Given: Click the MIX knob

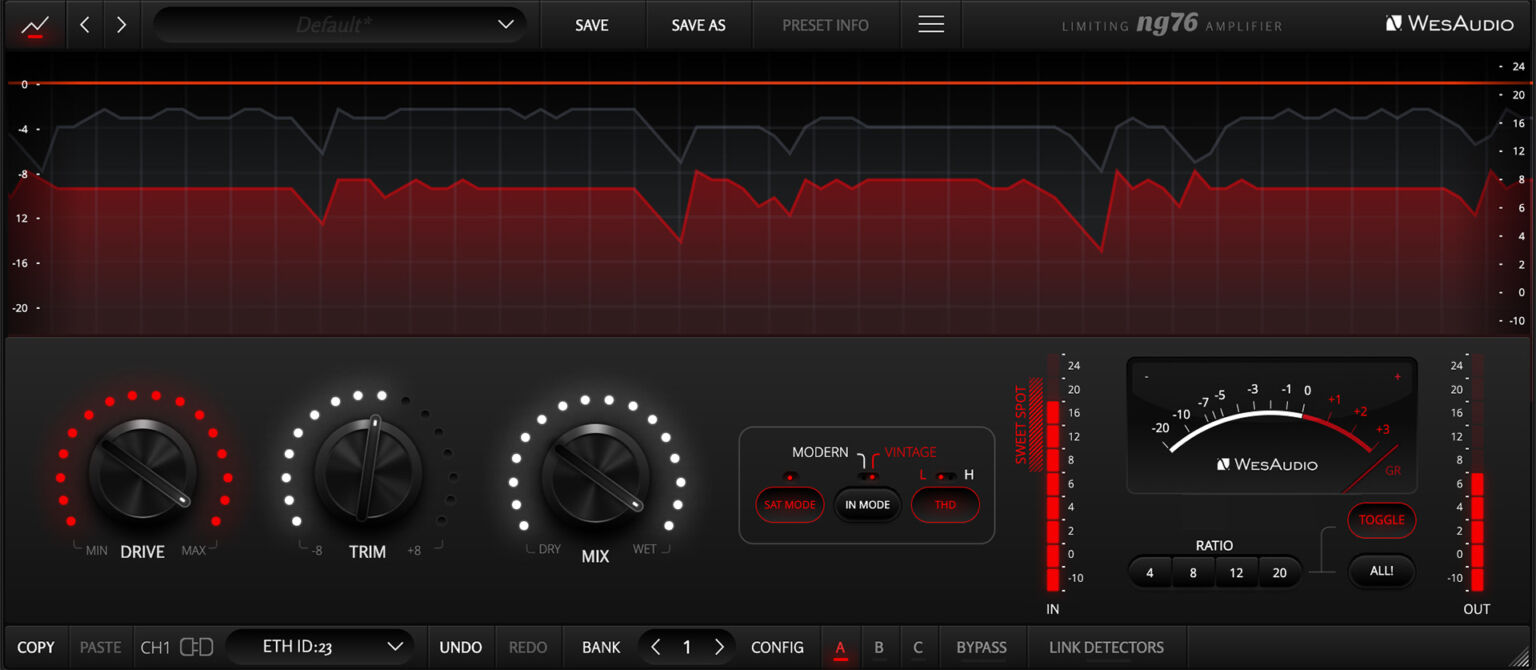Looking at the screenshot, I should [596, 476].
